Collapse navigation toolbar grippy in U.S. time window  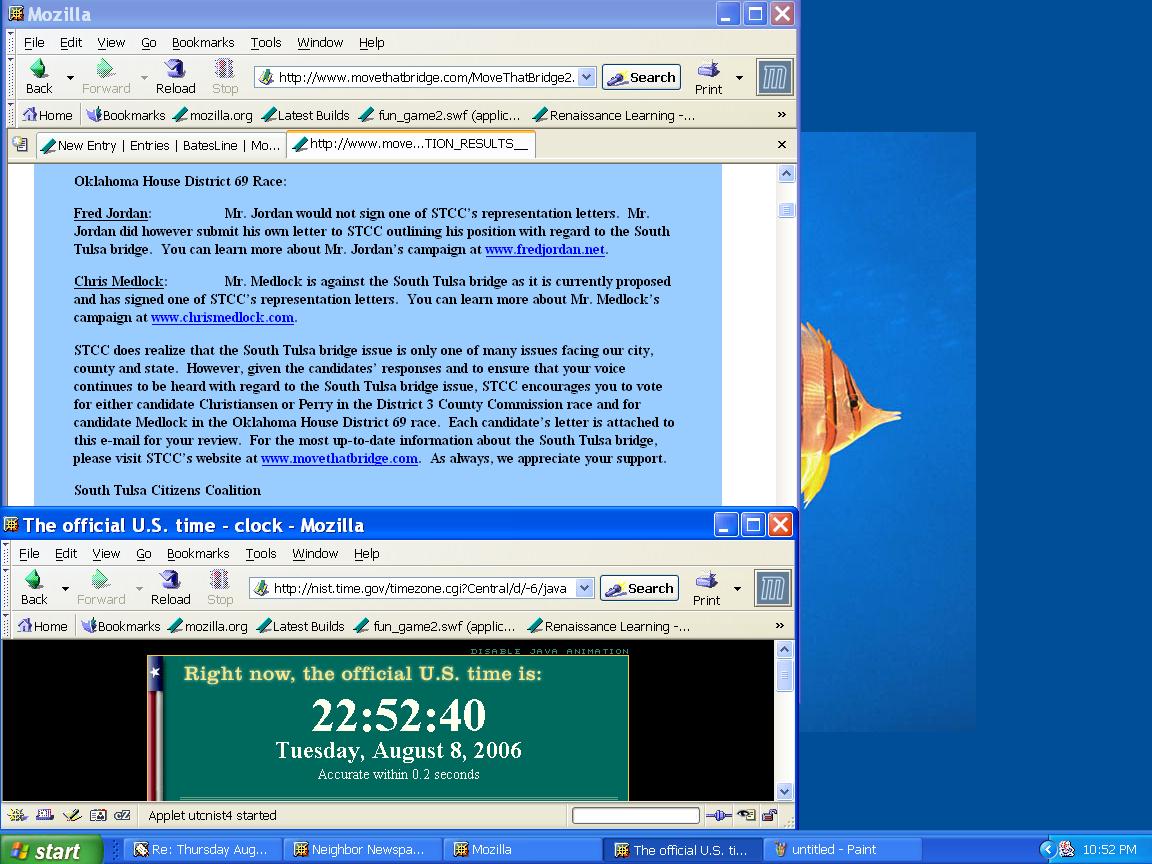point(6,588)
